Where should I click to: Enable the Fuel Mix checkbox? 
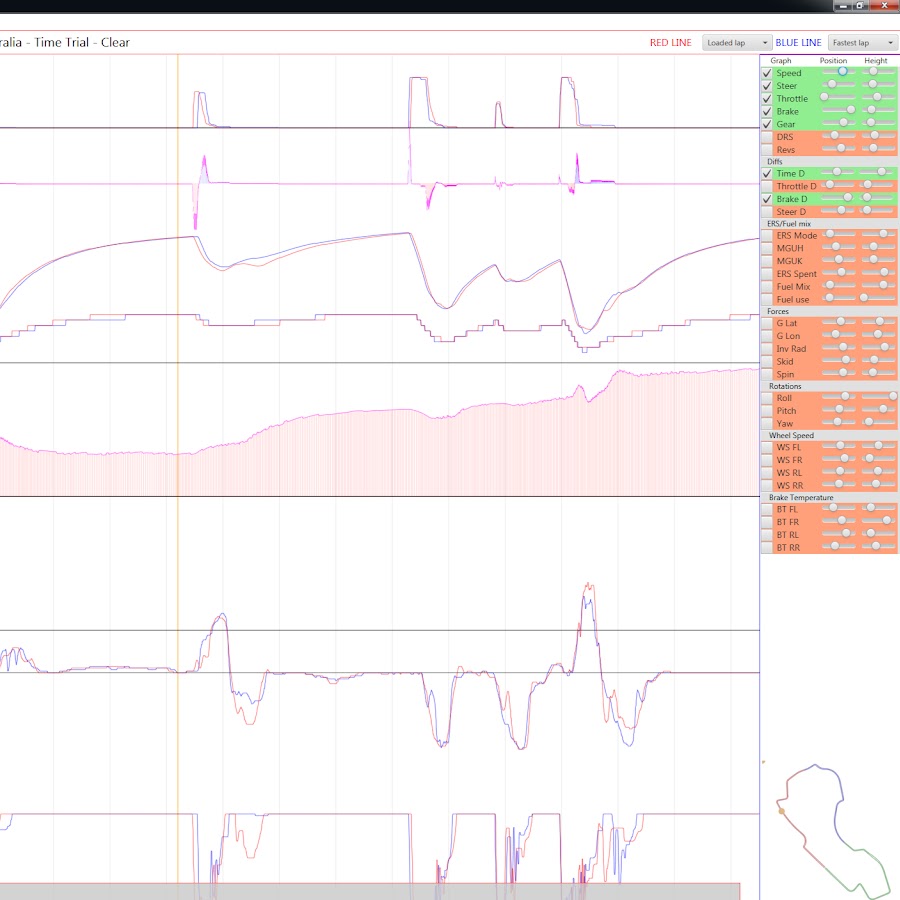pyautogui.click(x=767, y=286)
